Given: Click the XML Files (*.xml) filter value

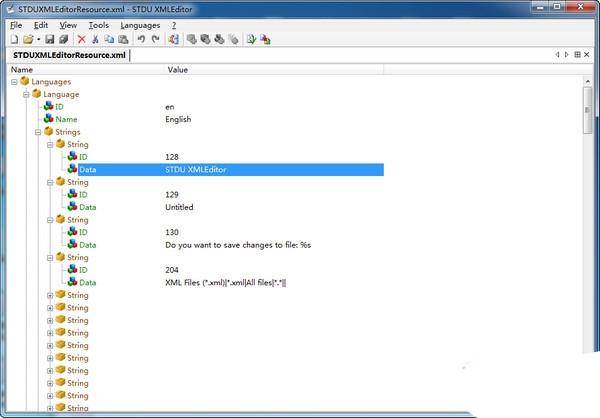Looking at the screenshot, I should tap(226, 283).
